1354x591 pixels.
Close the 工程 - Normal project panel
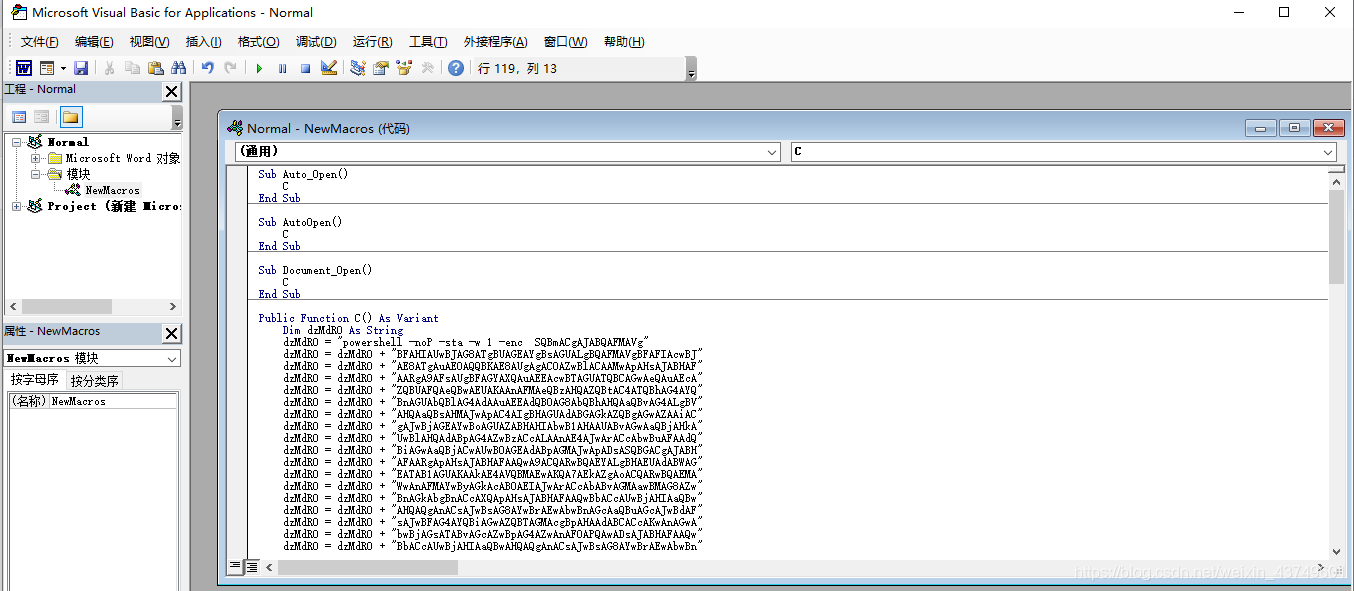click(x=171, y=91)
